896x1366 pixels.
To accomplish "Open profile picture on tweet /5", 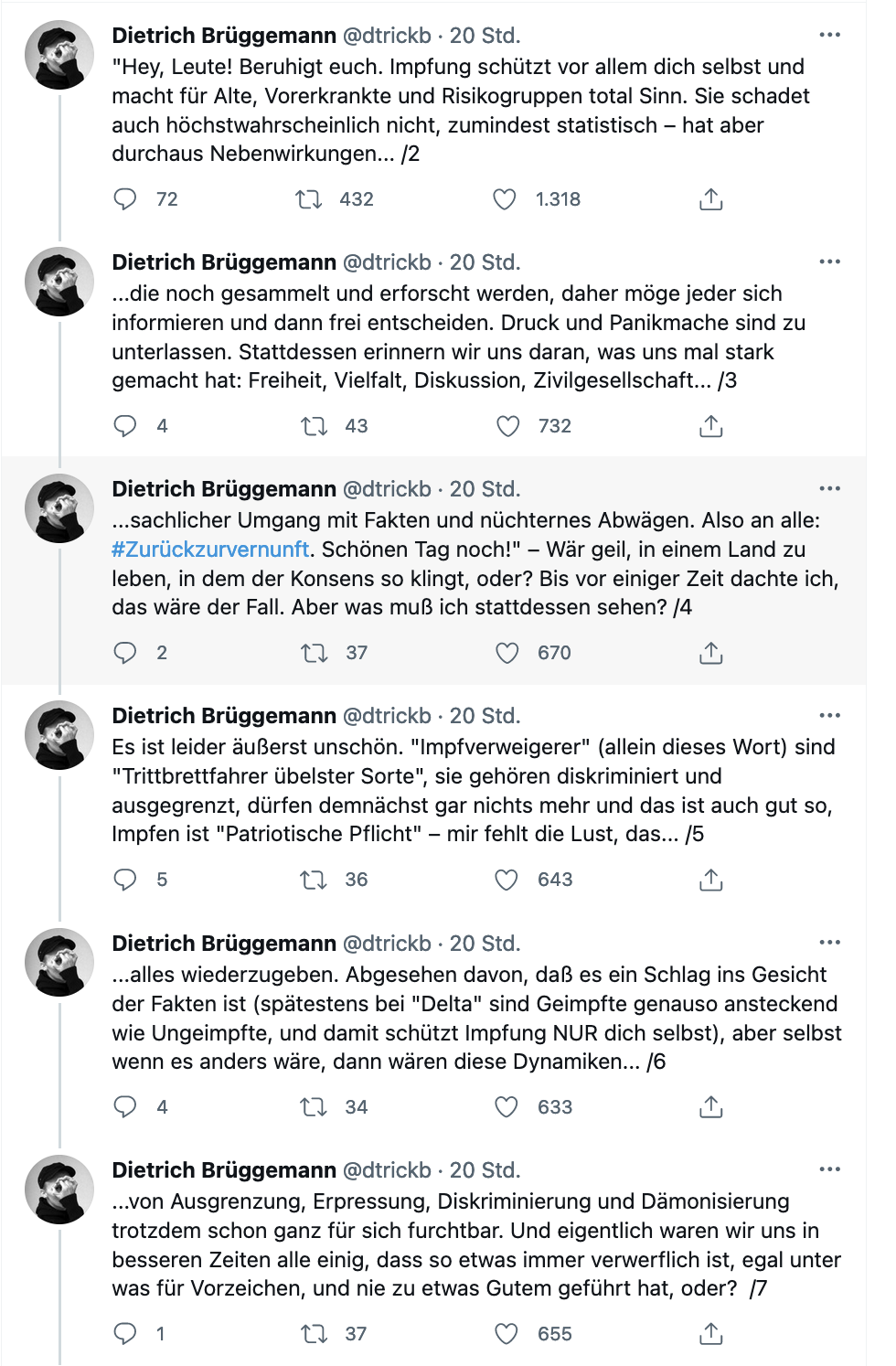I will click(x=59, y=735).
